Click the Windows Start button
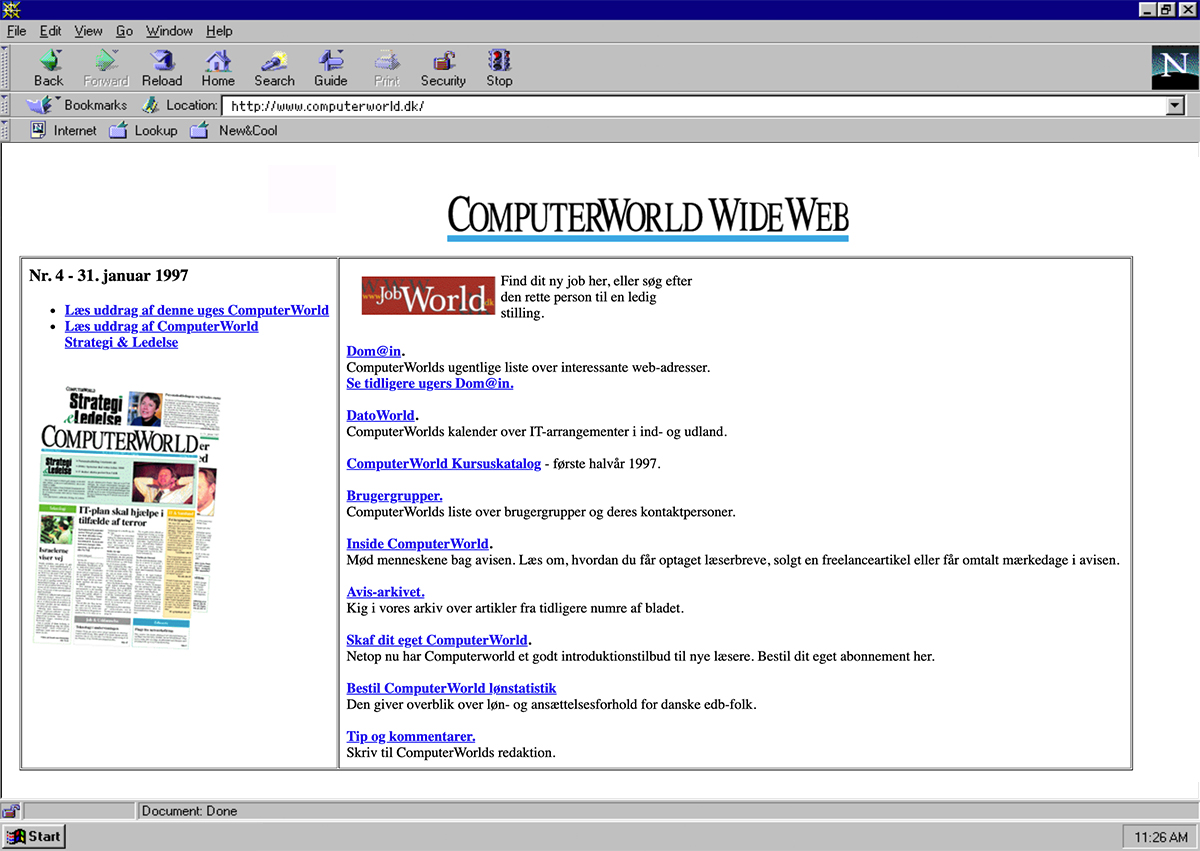1200x851 pixels. click(34, 836)
